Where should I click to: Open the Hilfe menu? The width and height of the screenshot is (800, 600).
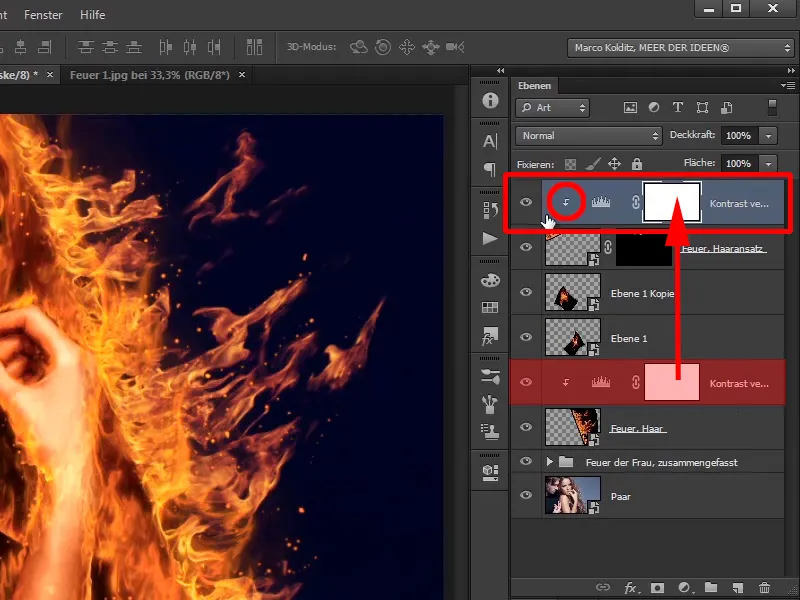point(92,15)
